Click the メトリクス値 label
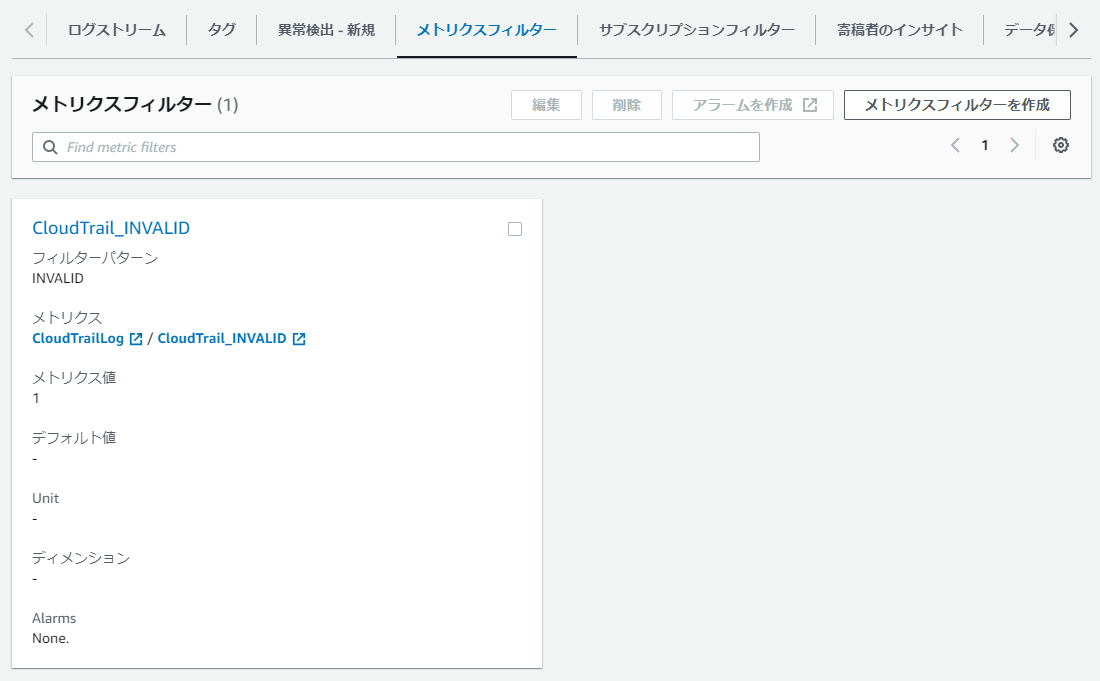Viewport: 1100px width, 681px height. tap(74, 378)
